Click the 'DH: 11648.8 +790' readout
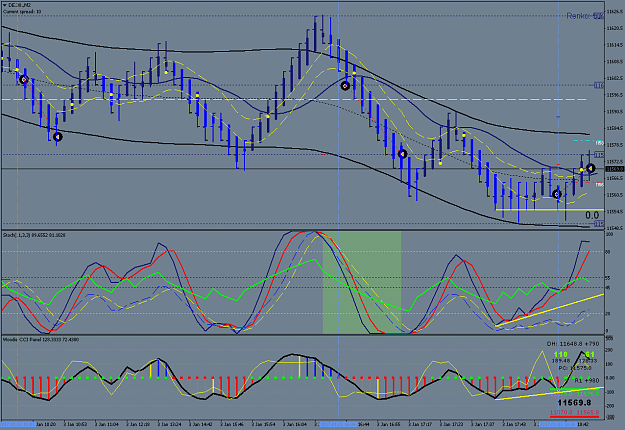This screenshot has height=430, width=625. pyautogui.click(x=572, y=344)
